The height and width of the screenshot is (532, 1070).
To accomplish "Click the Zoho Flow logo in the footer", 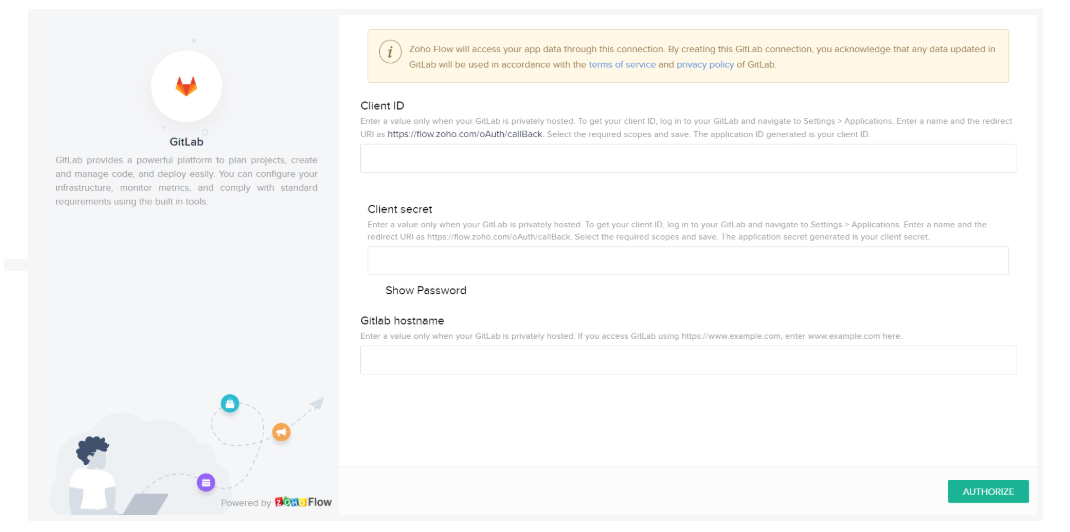I will point(303,503).
